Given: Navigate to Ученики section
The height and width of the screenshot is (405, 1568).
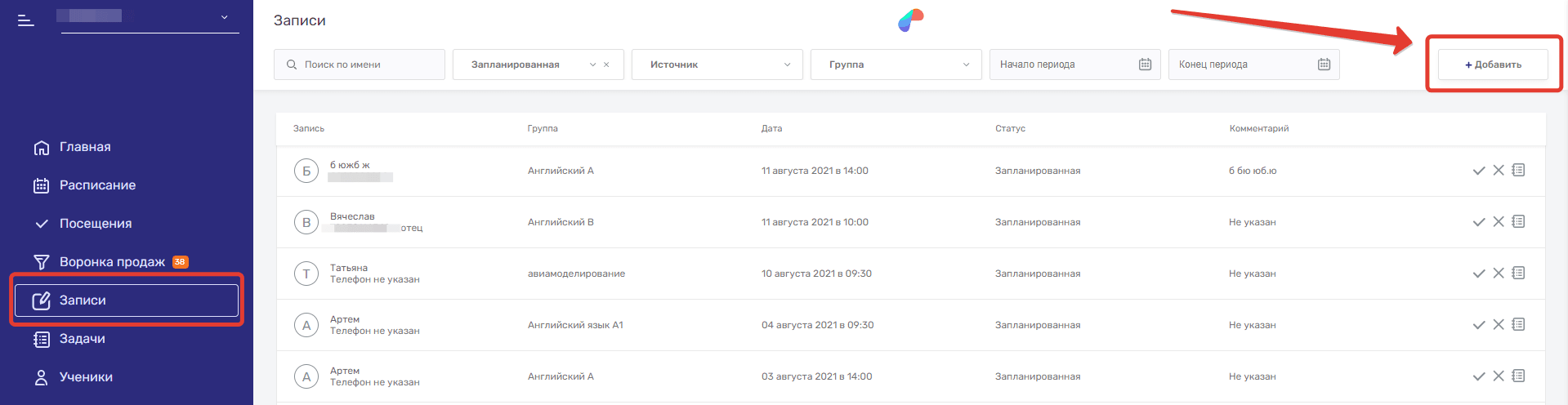Looking at the screenshot, I should (x=86, y=377).
